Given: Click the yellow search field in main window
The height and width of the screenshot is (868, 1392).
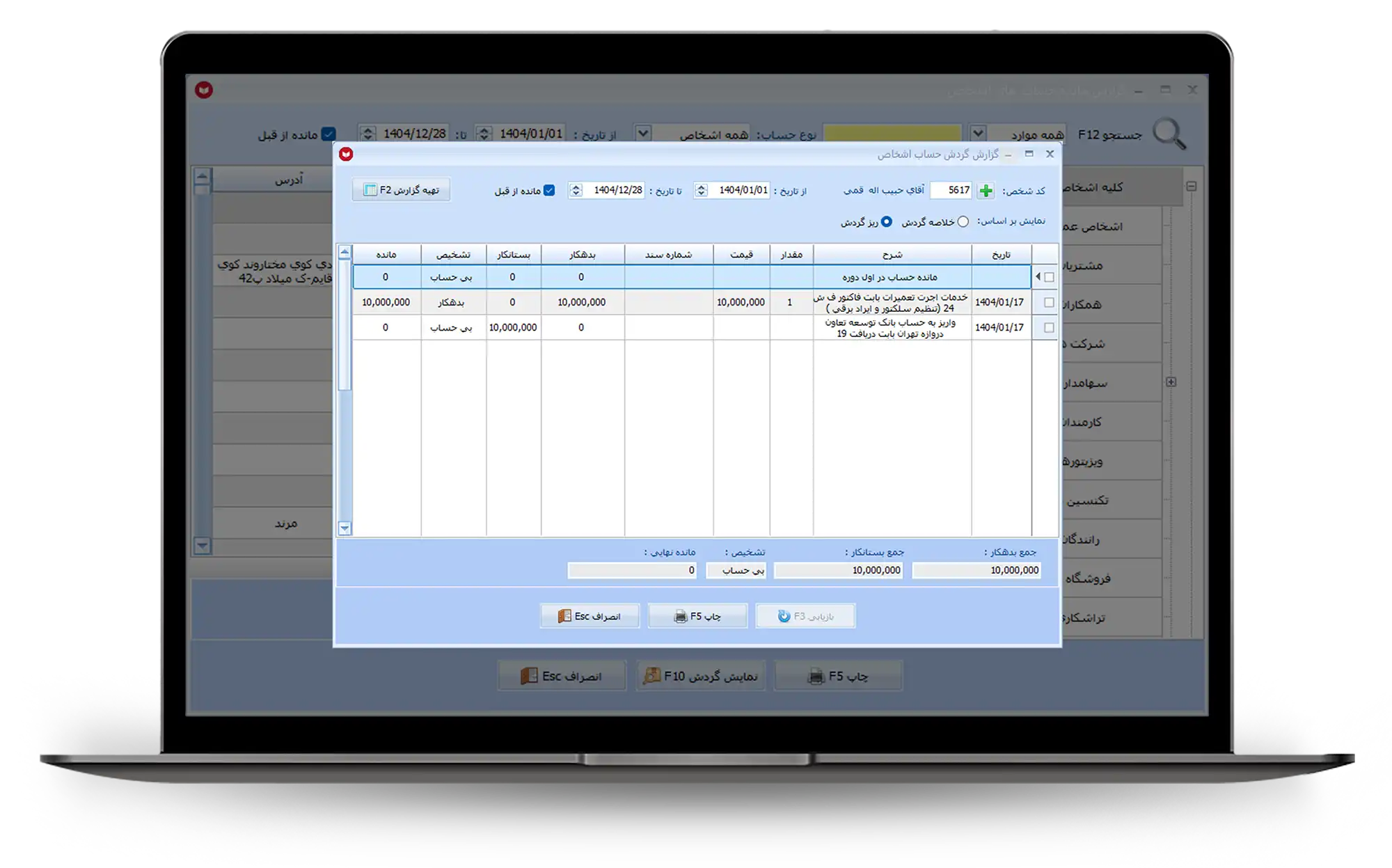Looking at the screenshot, I should click(892, 133).
